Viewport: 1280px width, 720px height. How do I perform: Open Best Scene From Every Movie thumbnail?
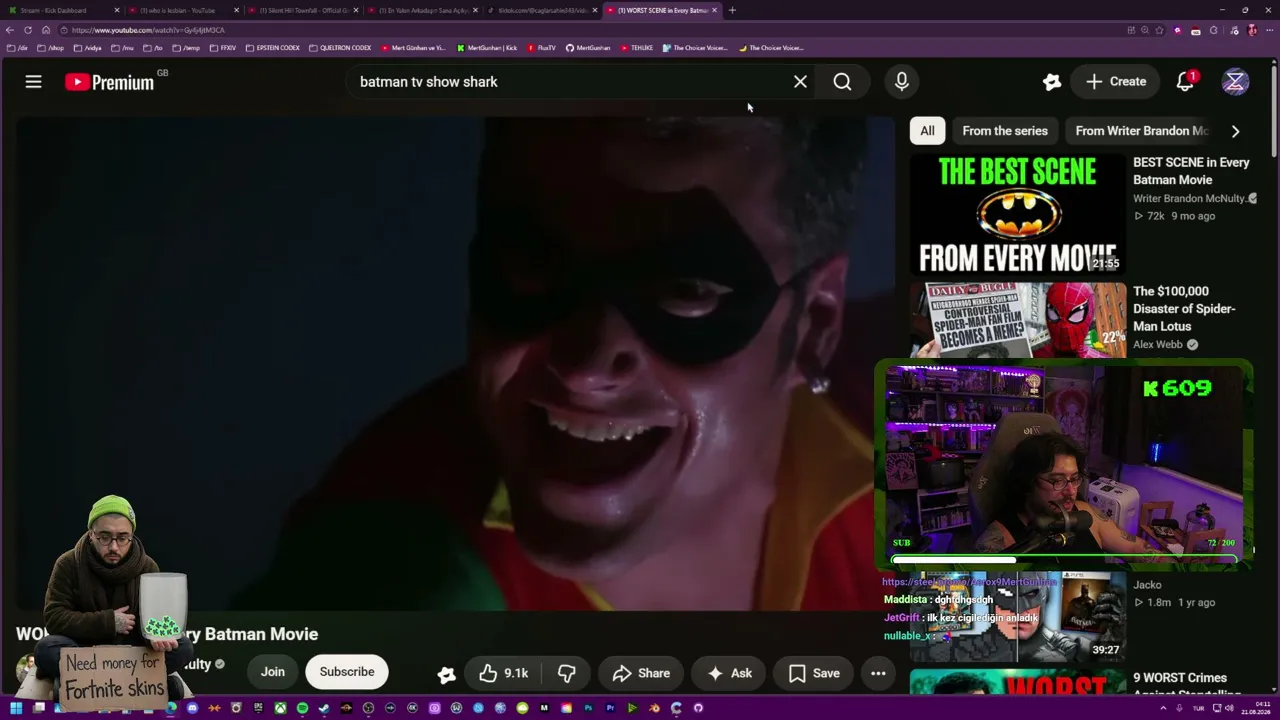click(x=1018, y=214)
